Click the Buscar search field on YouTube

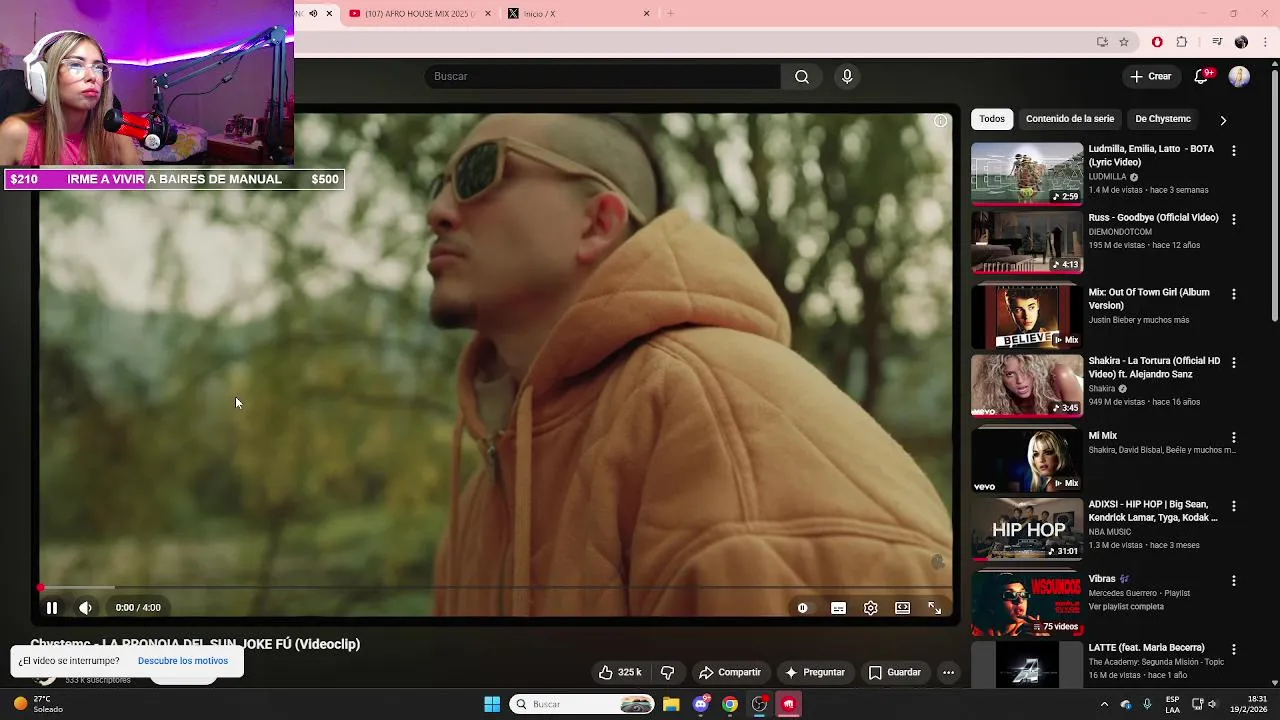click(x=602, y=77)
